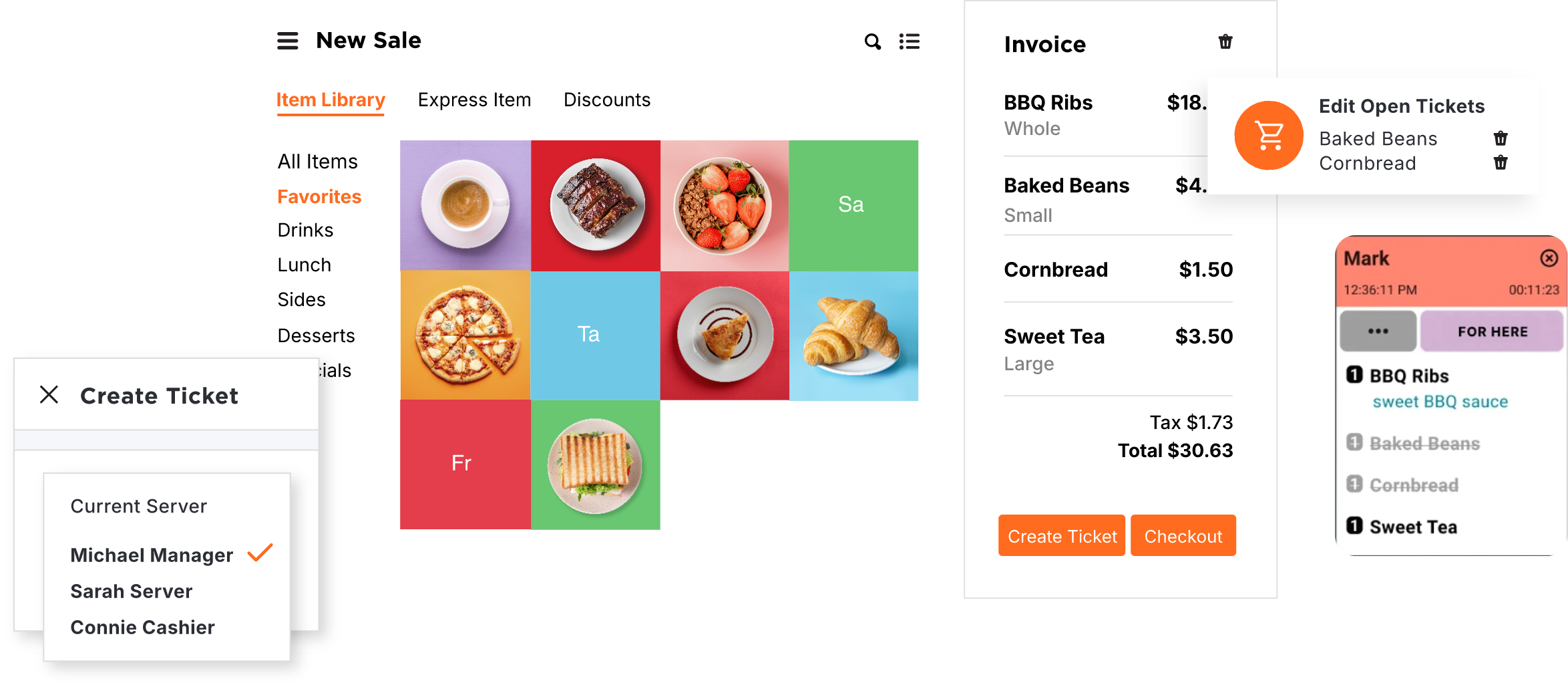Image resolution: width=1568 pixels, height=689 pixels.
Task: Open the Discounts tab
Action: (606, 100)
